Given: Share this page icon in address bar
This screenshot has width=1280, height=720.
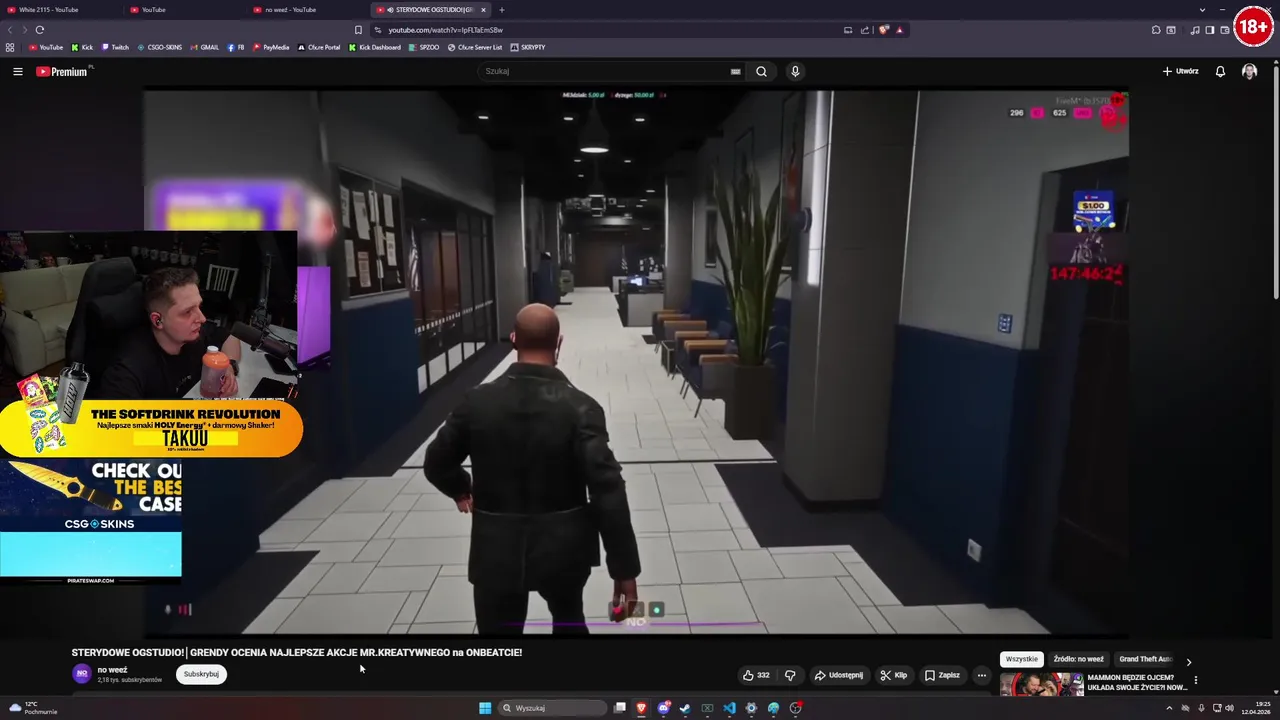Looking at the screenshot, I should 866,30.
